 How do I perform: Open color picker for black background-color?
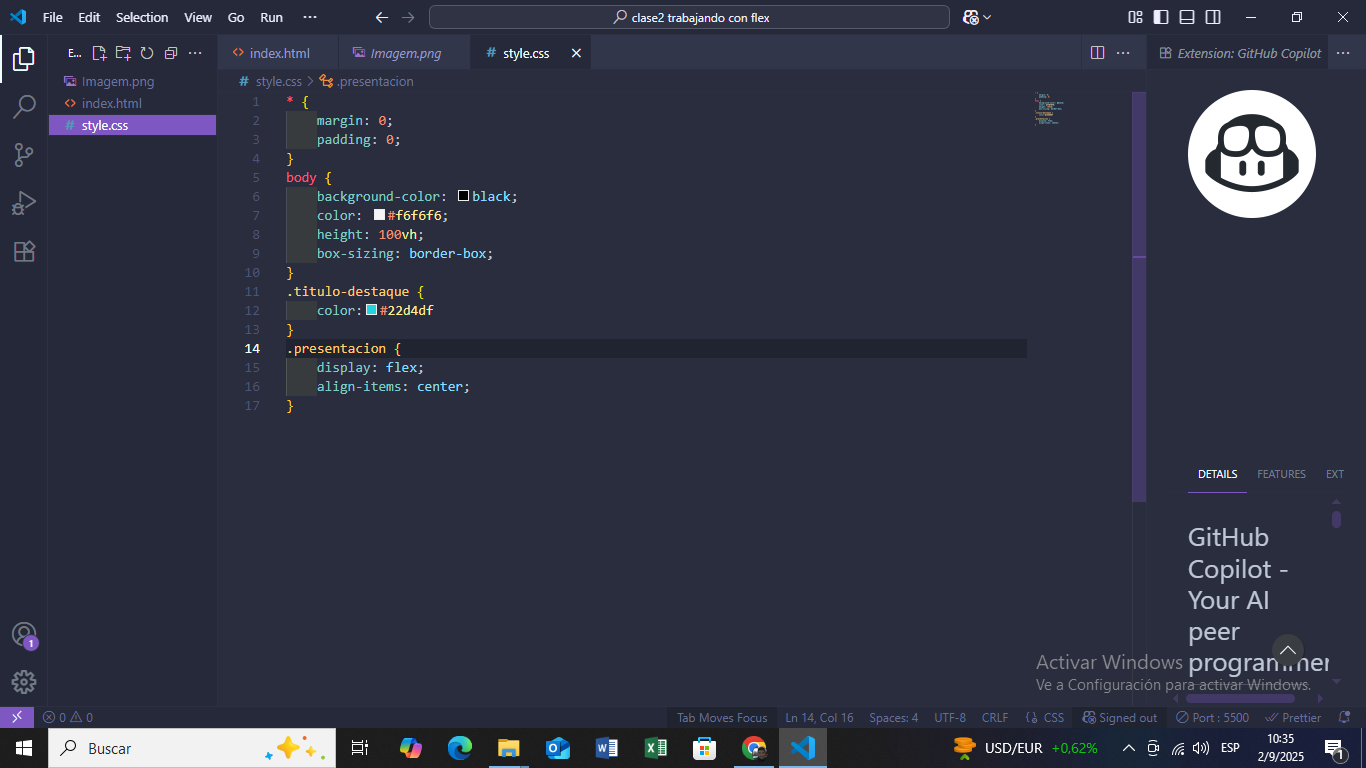[463, 196]
